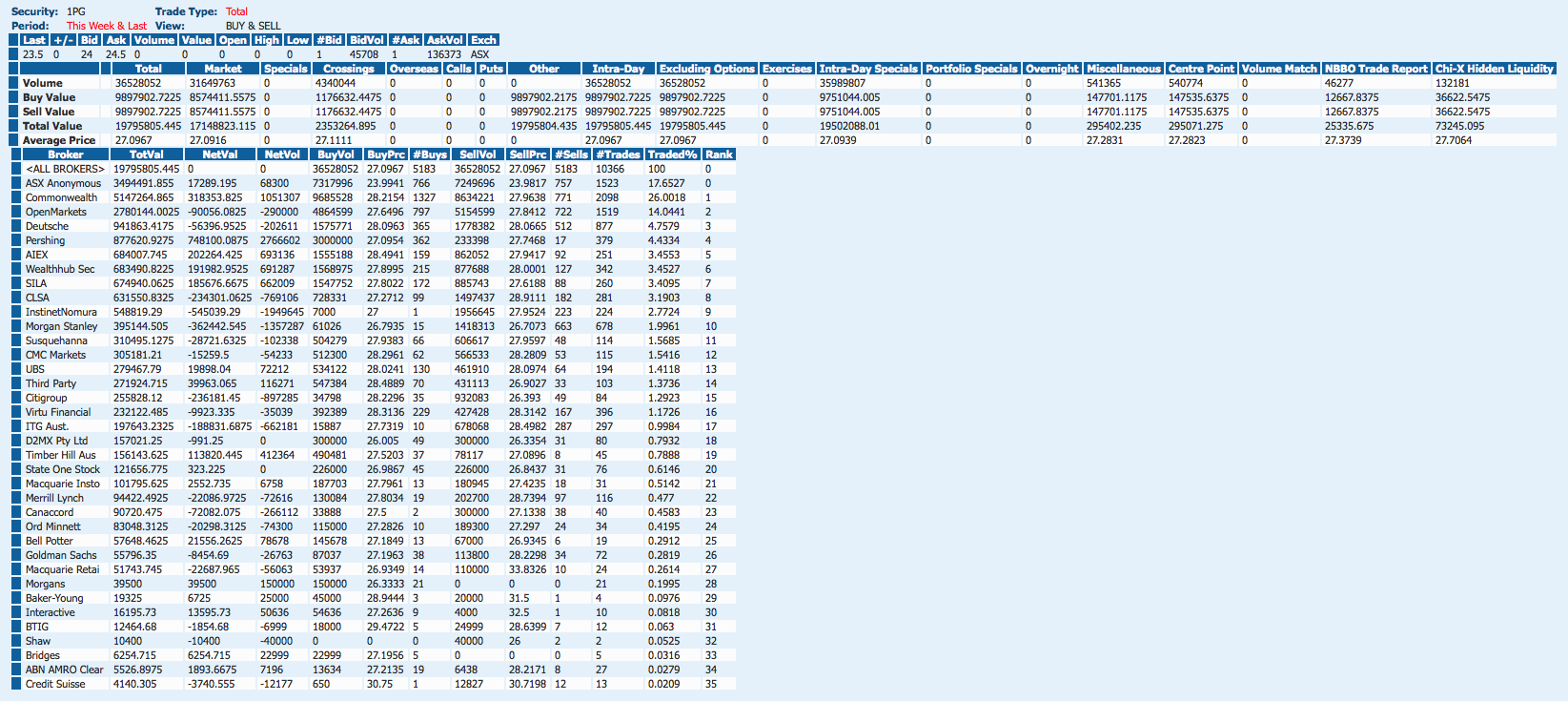
Task: Select the ASX Anonymous broker name
Action: (x=63, y=183)
